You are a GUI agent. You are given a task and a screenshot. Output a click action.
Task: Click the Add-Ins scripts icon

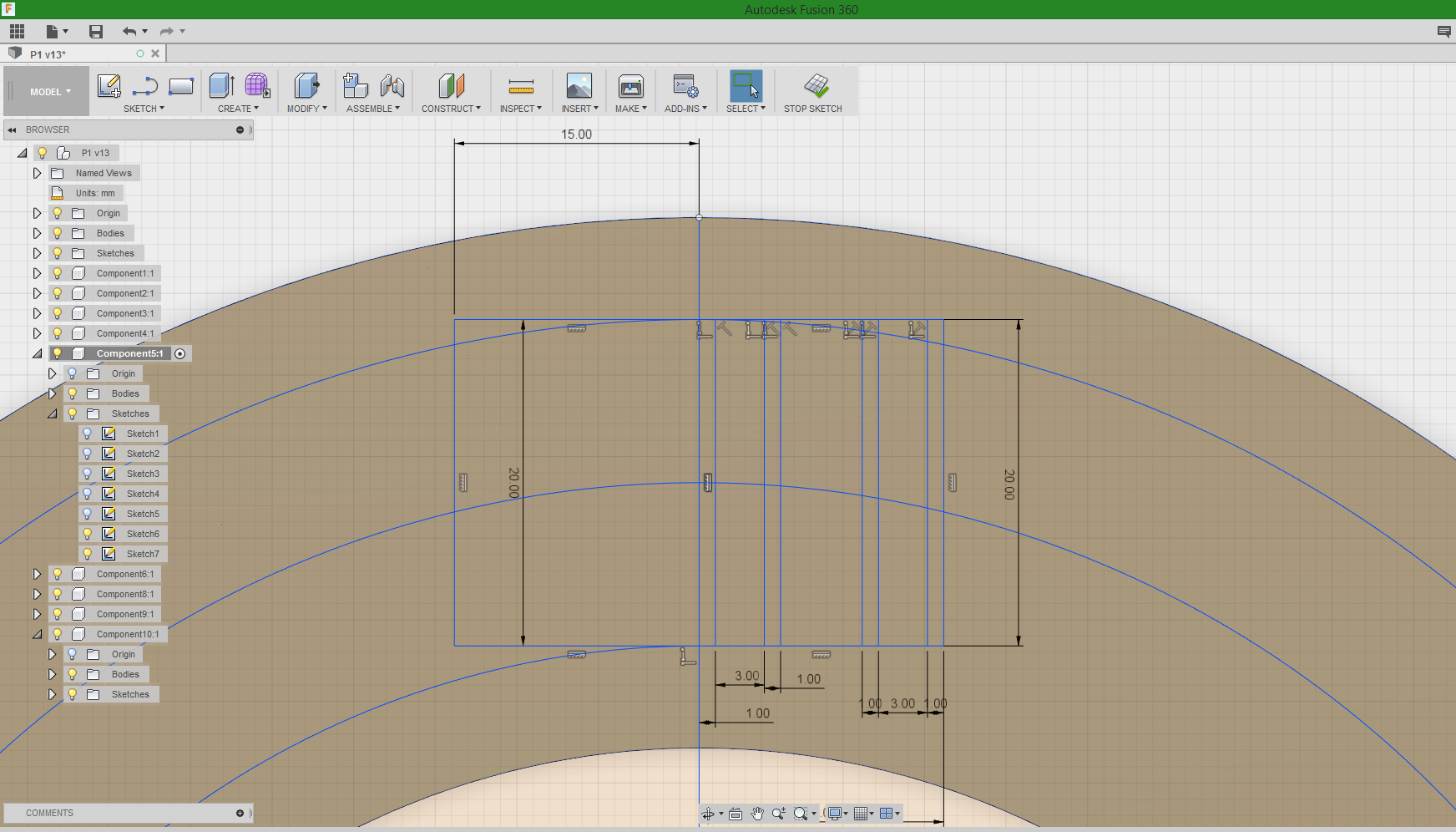coord(685,85)
